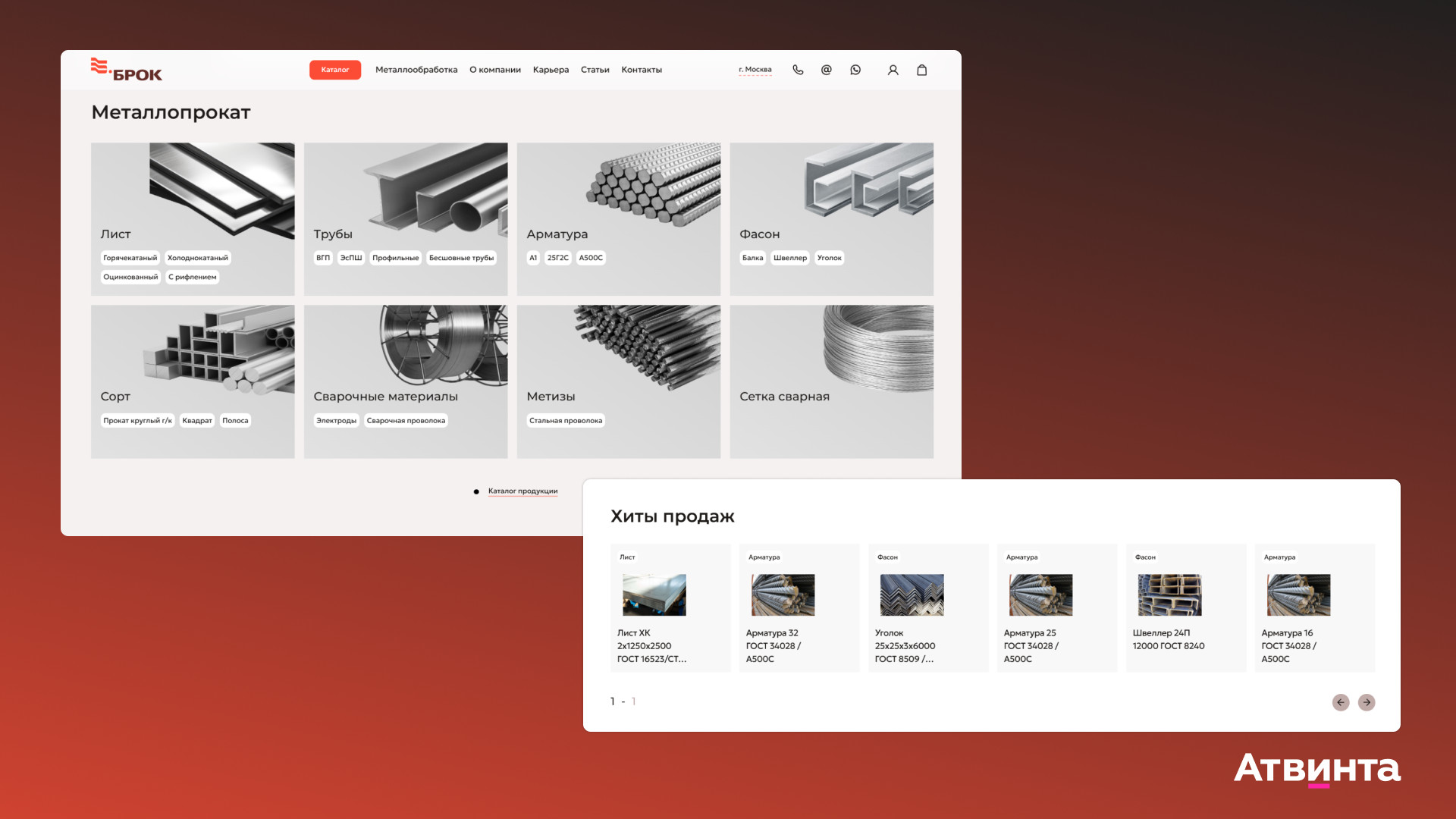This screenshot has height=819, width=1456.
Task: Open the WhatsApp chat icon
Action: [x=855, y=70]
